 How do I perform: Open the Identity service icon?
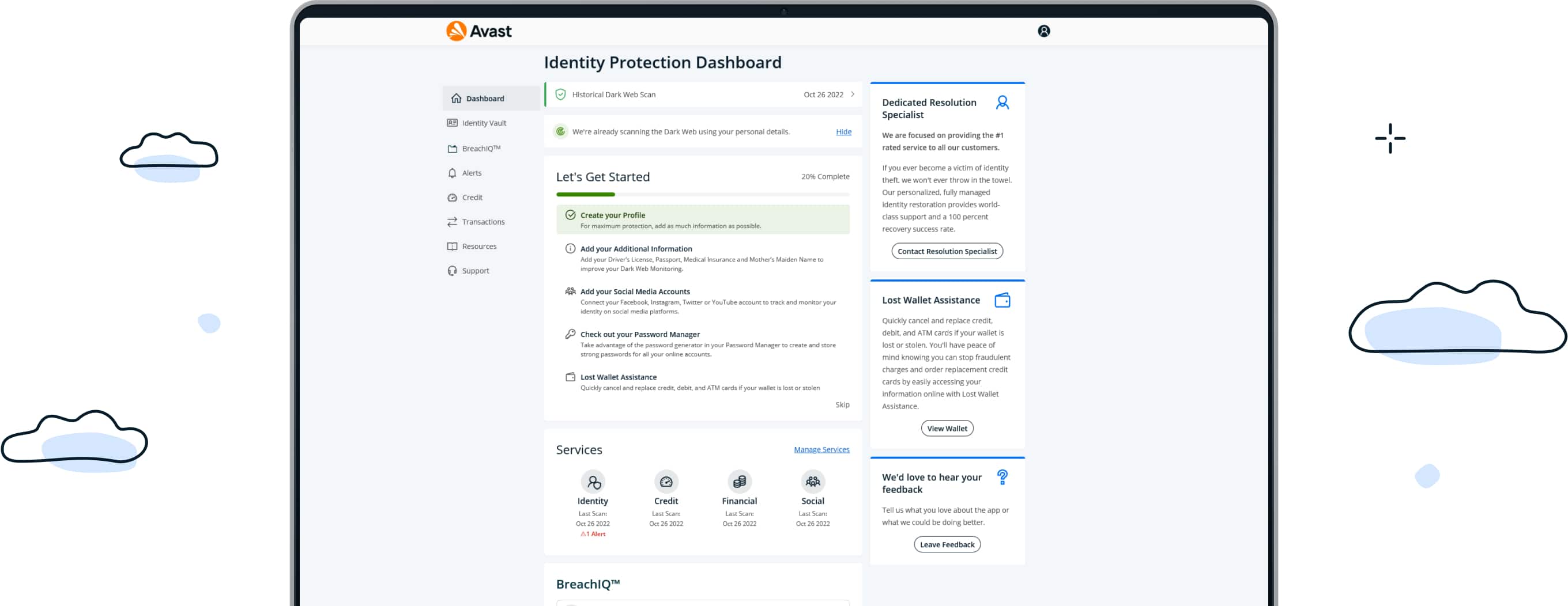click(593, 483)
